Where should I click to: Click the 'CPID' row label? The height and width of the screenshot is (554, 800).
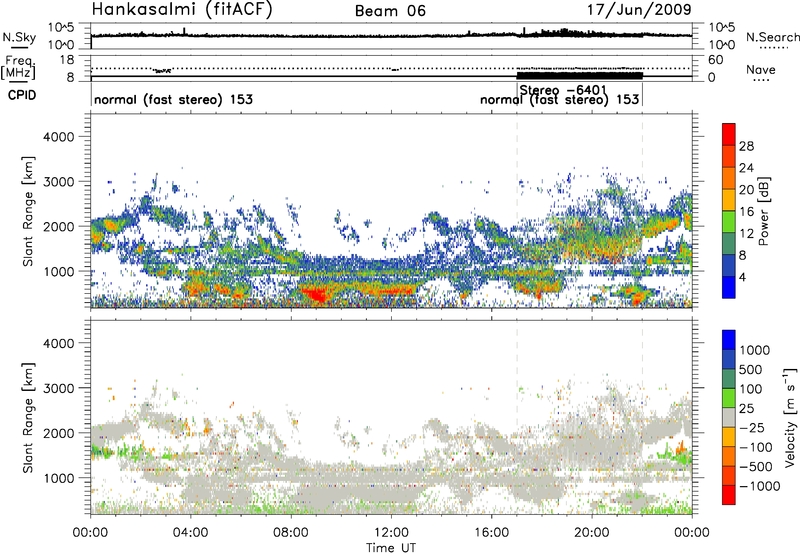22,95
